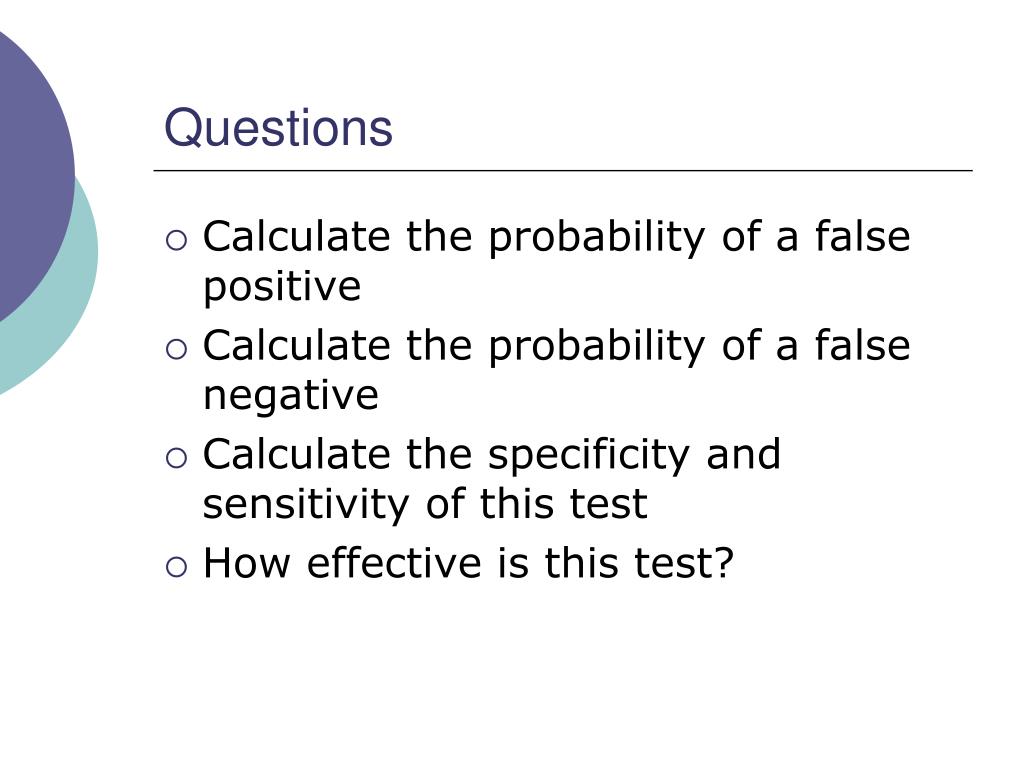The image size is (1024, 768).
Task: Click 'sensitivity of this test' line
Action: [425, 504]
